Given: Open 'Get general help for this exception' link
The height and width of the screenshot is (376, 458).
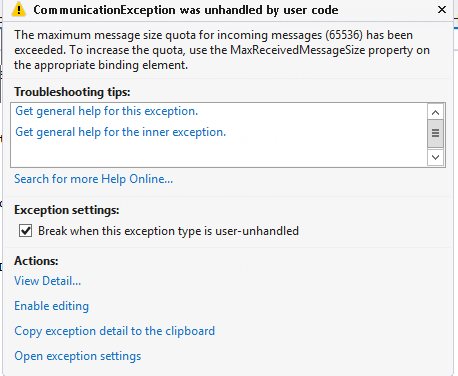Looking at the screenshot, I should coord(107,111).
